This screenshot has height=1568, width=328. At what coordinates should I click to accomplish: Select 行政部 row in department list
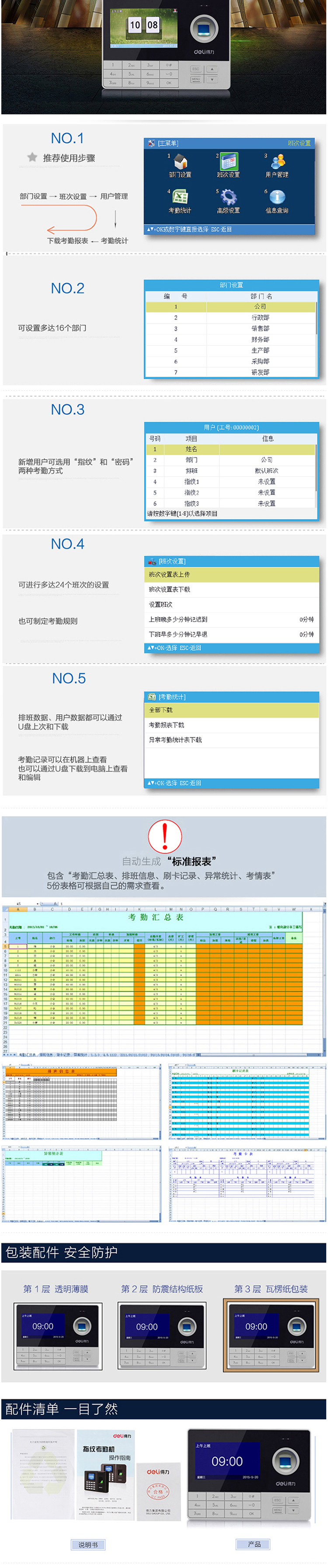[x=231, y=318]
